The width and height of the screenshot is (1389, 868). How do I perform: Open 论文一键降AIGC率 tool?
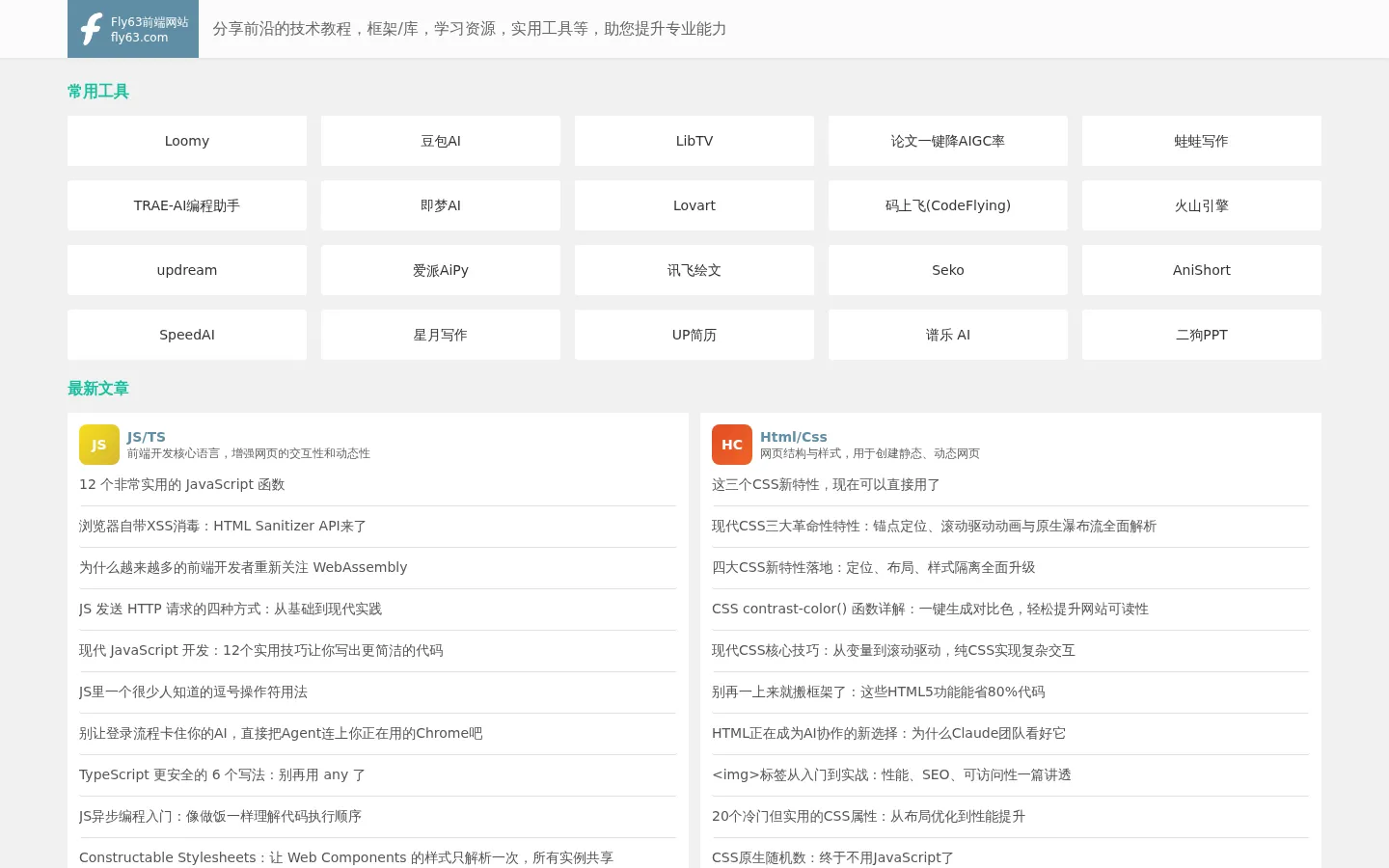948,141
